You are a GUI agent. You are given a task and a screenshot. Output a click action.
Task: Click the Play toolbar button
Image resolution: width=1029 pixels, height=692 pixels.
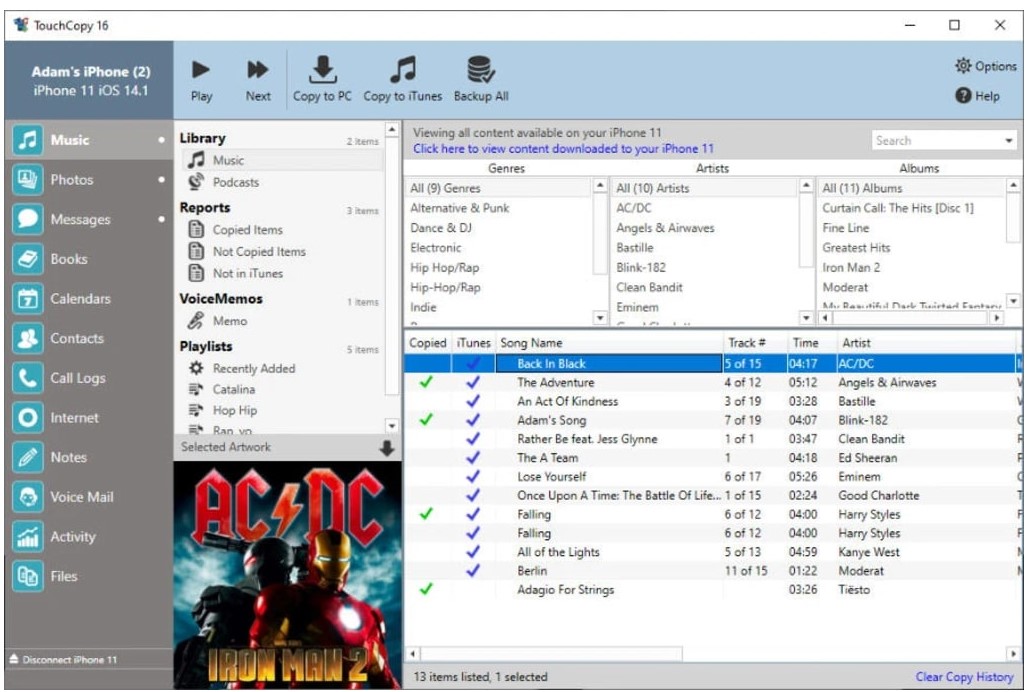point(201,80)
